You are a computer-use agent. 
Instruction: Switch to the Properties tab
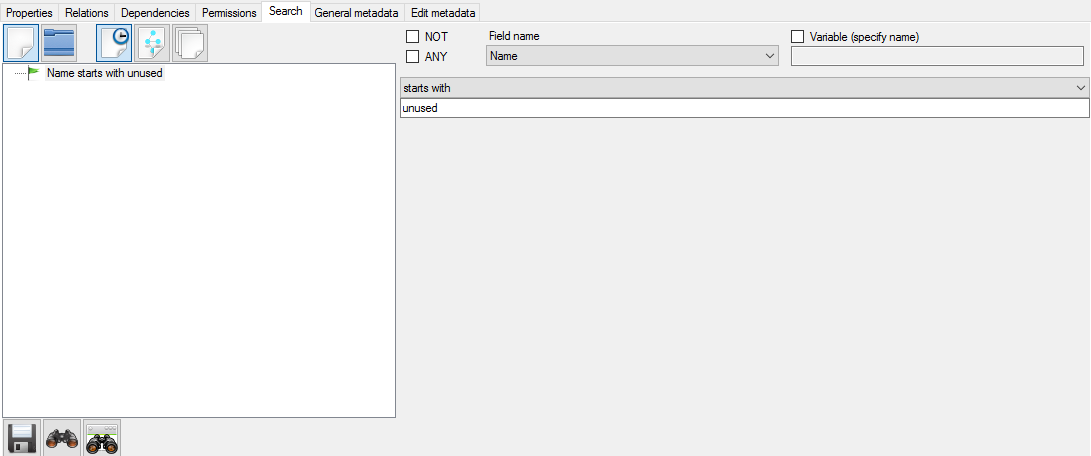pyautogui.click(x=30, y=12)
